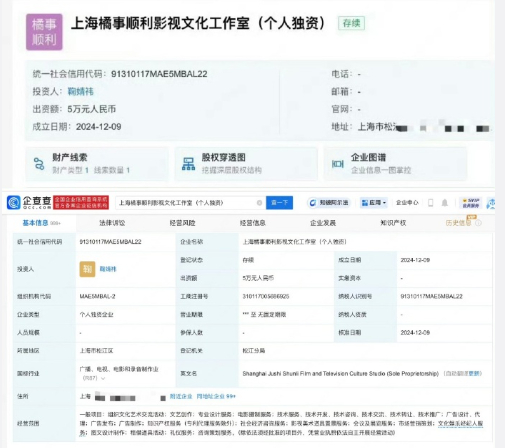Open the 财产线索 card

click(x=97, y=164)
